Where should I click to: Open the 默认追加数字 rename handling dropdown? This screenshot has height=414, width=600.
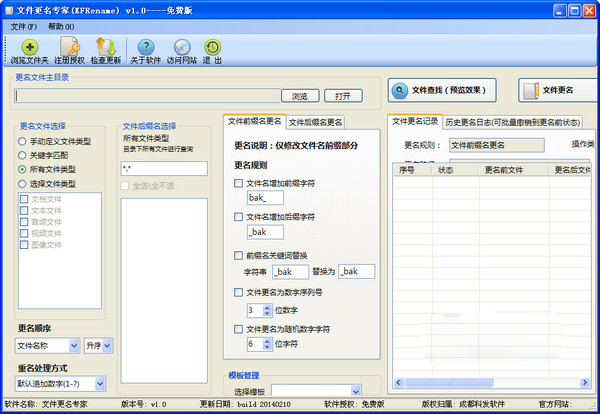pos(62,383)
